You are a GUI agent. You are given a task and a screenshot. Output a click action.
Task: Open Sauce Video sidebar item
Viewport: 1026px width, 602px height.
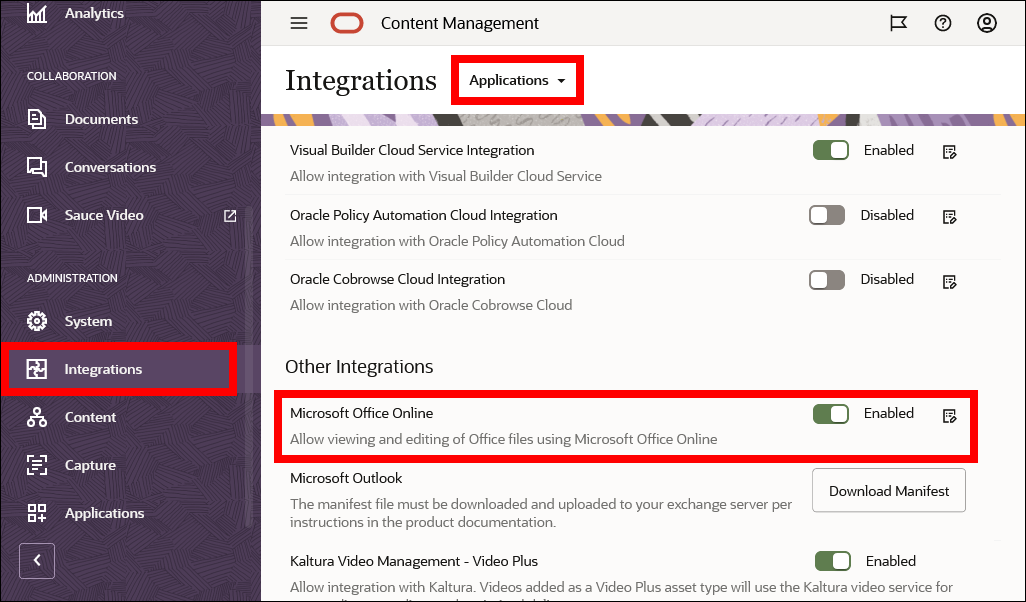[x=104, y=215]
